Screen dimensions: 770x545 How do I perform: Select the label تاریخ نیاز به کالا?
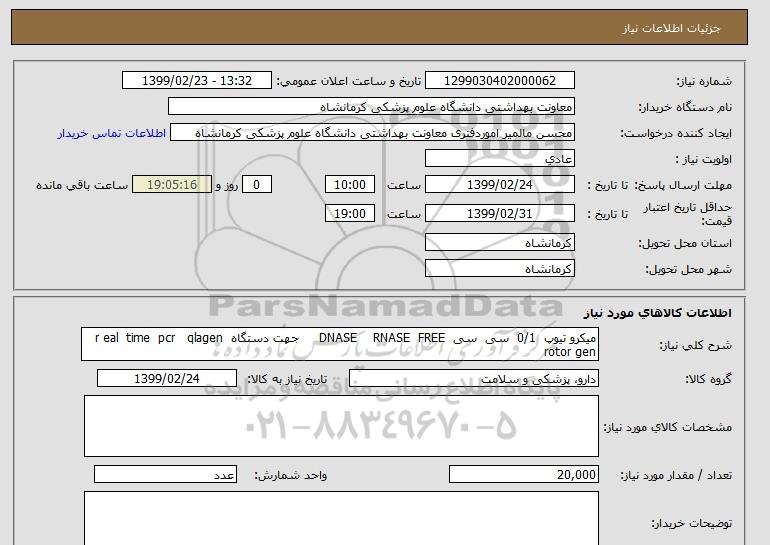[x=287, y=379]
